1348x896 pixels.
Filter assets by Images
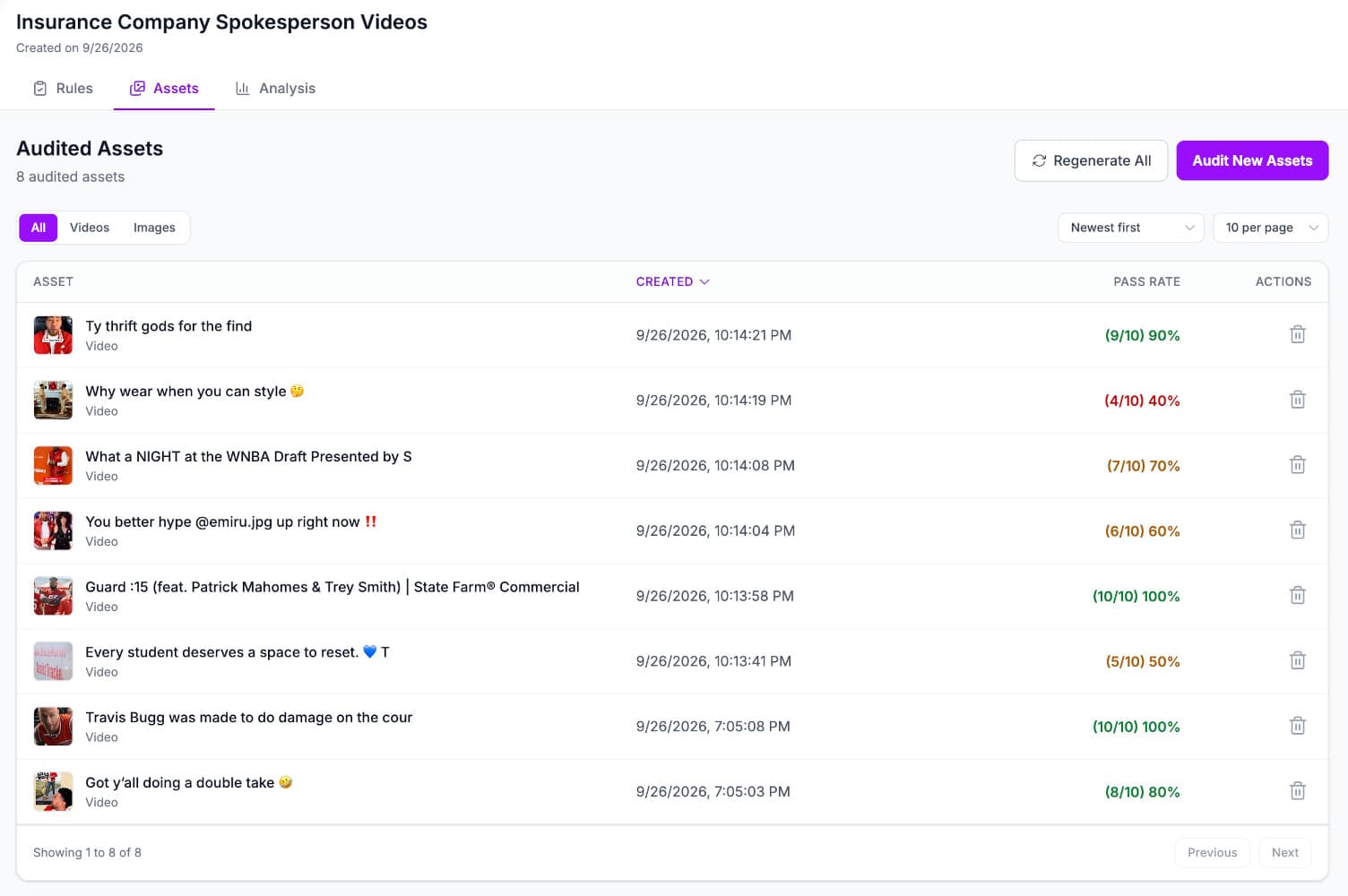[x=154, y=228]
